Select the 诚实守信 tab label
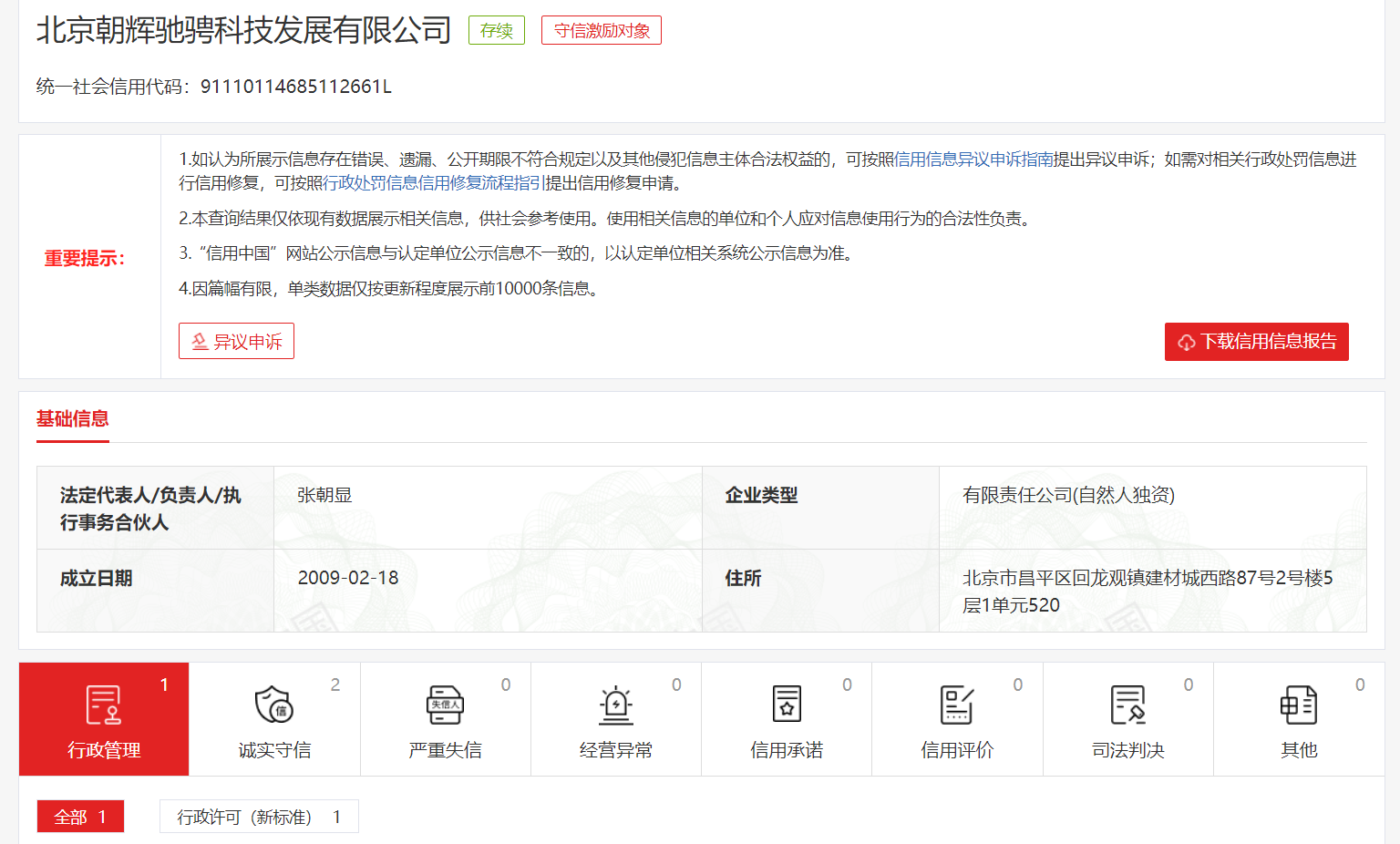The width and height of the screenshot is (1400, 844). click(274, 750)
